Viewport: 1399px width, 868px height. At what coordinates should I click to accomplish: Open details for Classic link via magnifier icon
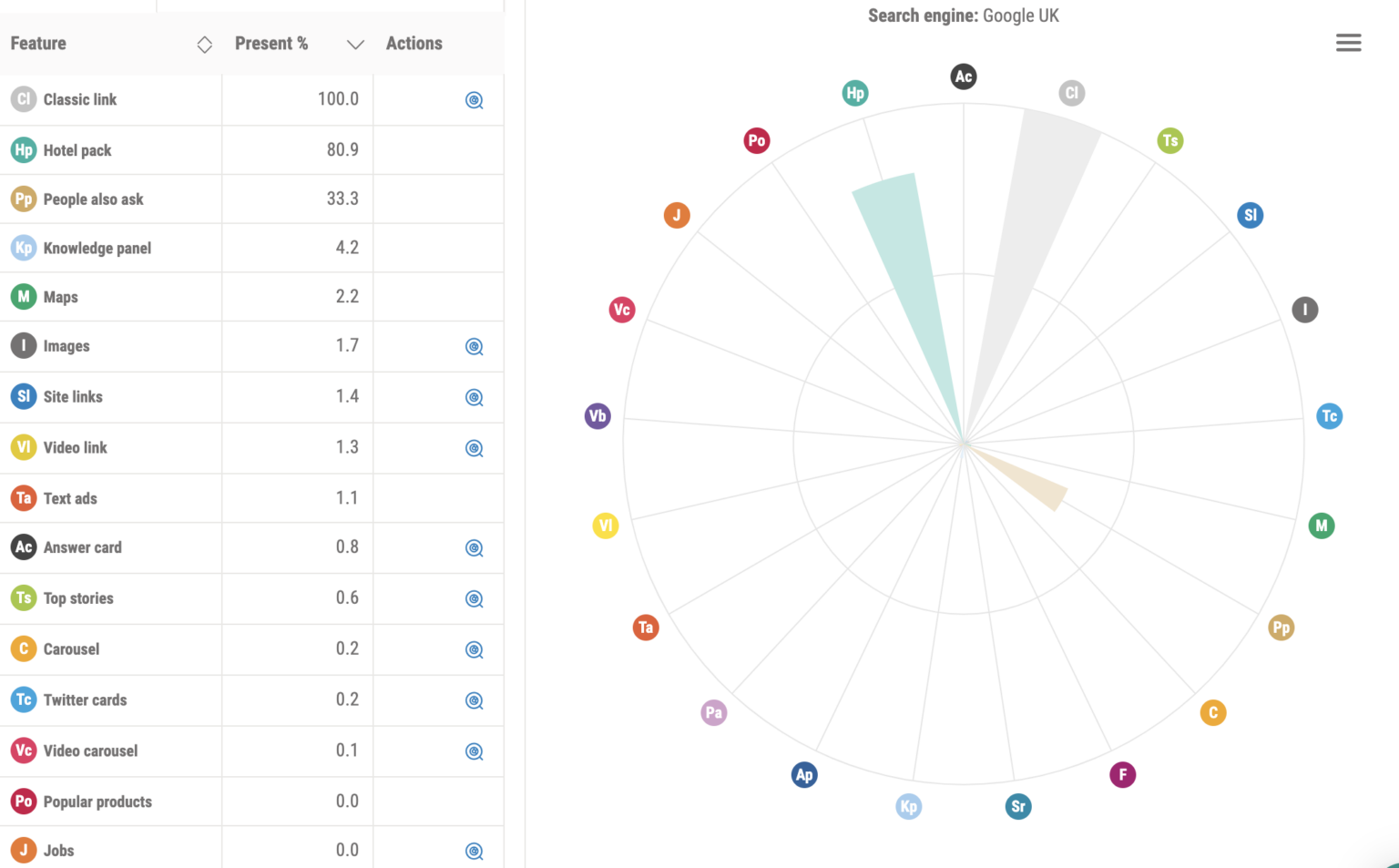pos(474,100)
